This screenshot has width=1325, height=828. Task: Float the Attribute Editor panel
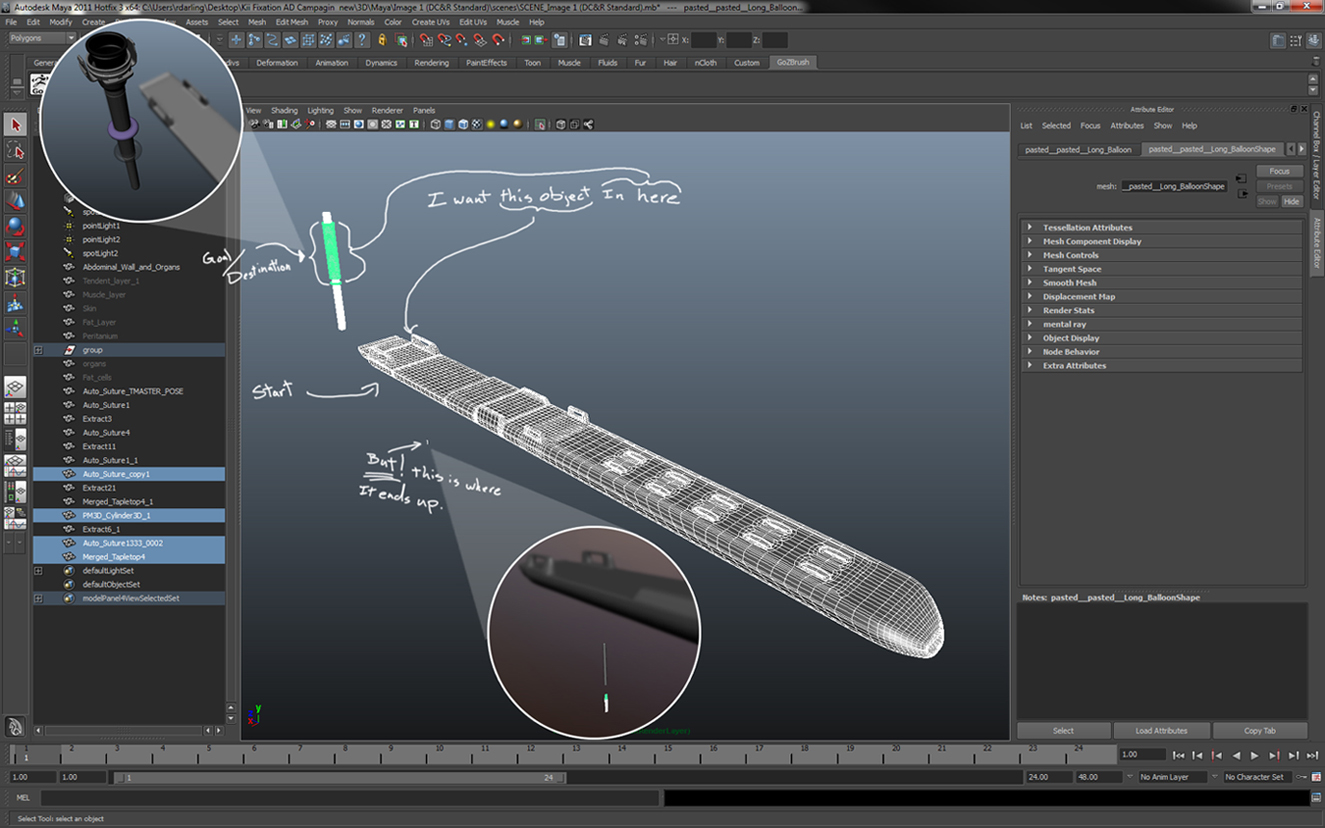pyautogui.click(x=1294, y=109)
